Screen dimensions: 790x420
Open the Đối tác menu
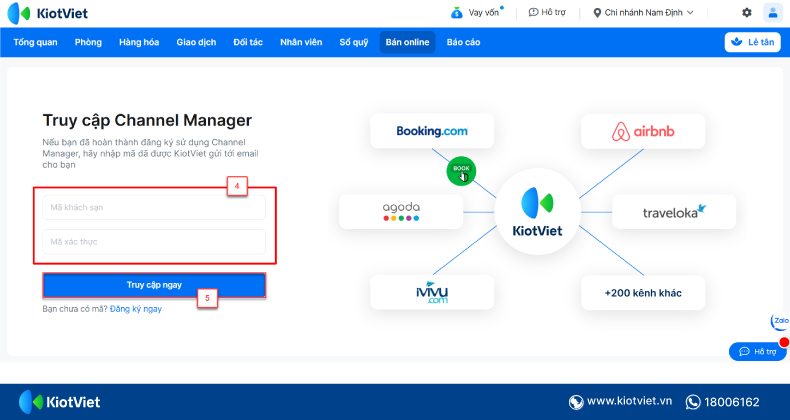click(x=248, y=42)
